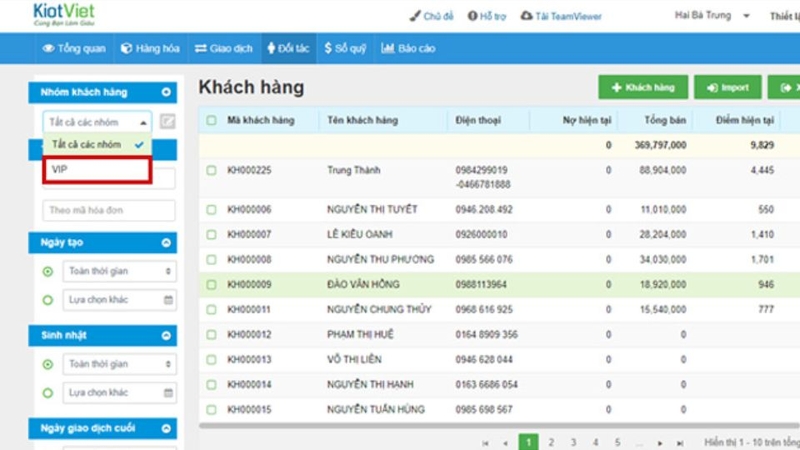Tick checkbox for KH000009
This screenshot has width=800, height=450.
[x=211, y=285]
